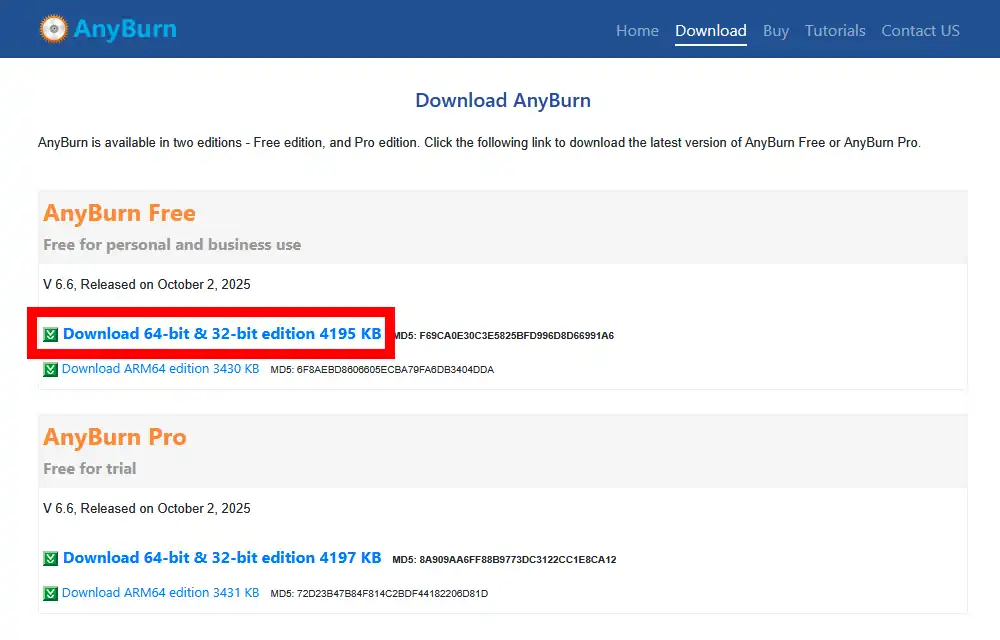The width and height of the screenshot is (1000, 640).
Task: Download AnyBurn Pro ARM64 edition 3431 KB
Action: point(160,593)
